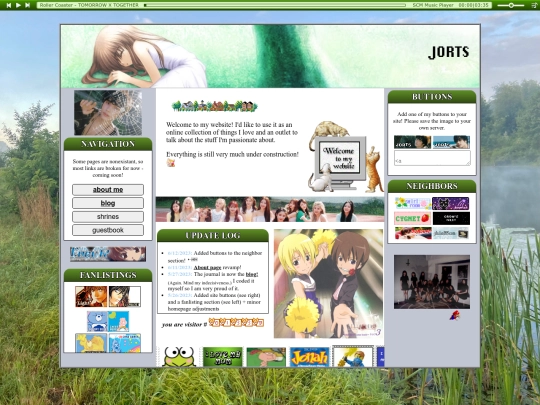This screenshot has width=540, height=405.
Task: Click the blue anime banner below navigation
Action: point(108,254)
